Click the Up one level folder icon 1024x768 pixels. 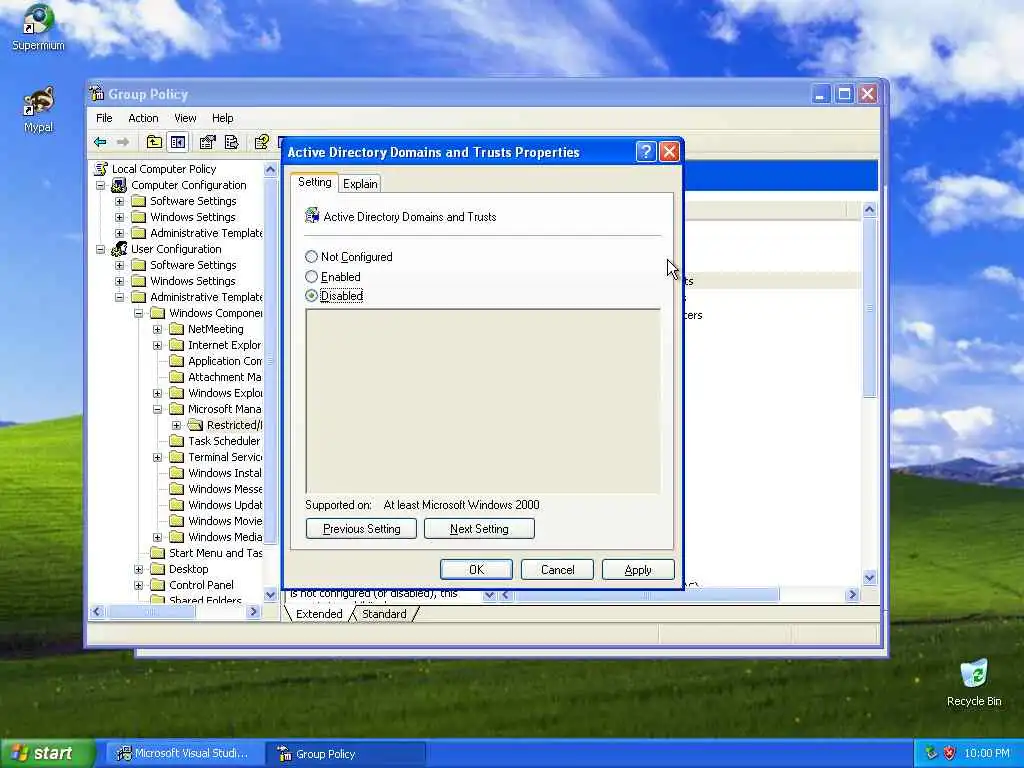click(x=154, y=142)
